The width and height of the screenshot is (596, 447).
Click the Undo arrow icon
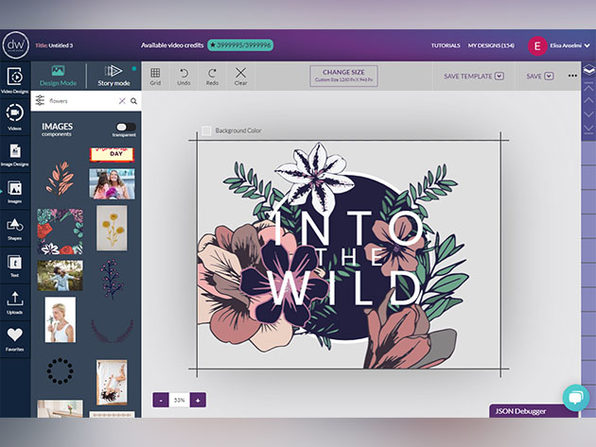click(184, 76)
